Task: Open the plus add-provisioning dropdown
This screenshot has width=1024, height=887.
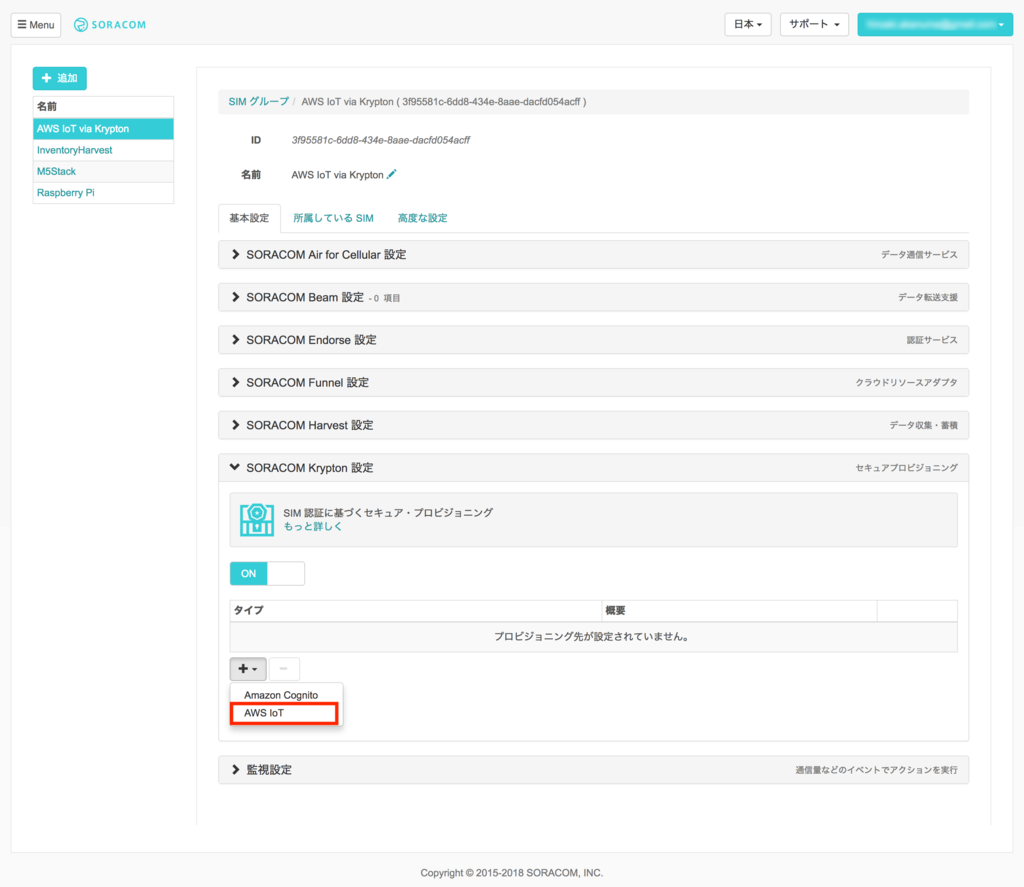Action: [248, 669]
